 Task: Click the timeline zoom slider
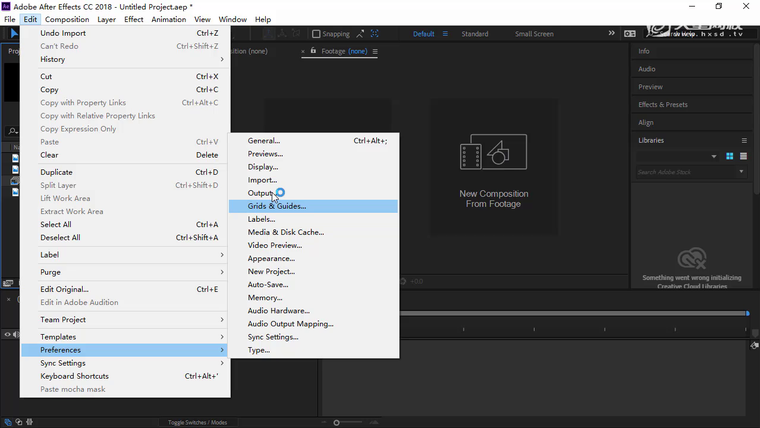337,422
